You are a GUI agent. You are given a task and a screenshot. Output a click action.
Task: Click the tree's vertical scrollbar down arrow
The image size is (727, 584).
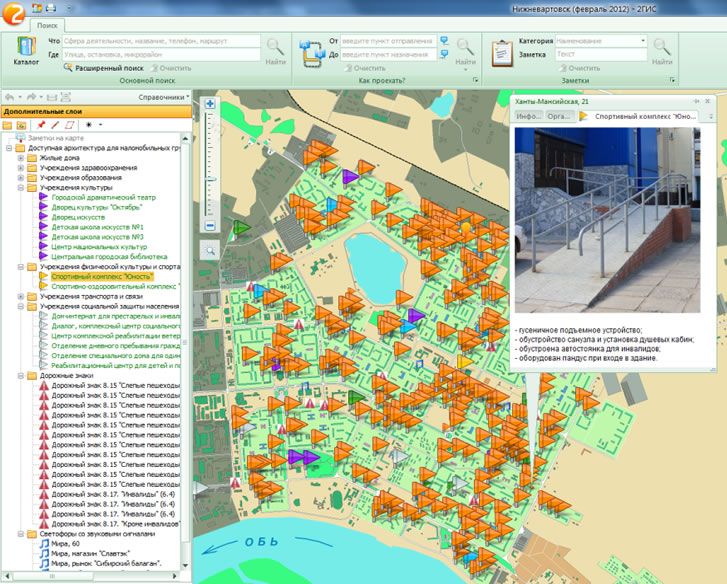[185, 565]
